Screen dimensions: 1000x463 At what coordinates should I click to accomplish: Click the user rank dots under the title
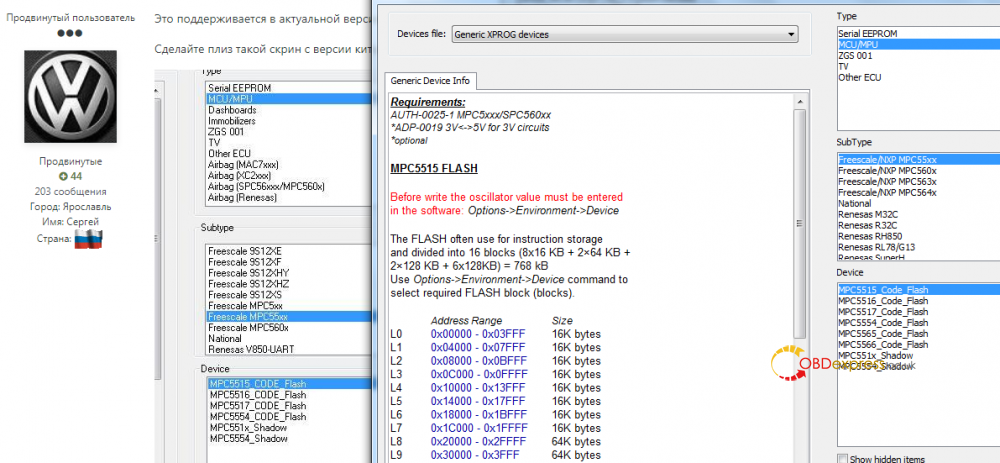(x=70, y=33)
